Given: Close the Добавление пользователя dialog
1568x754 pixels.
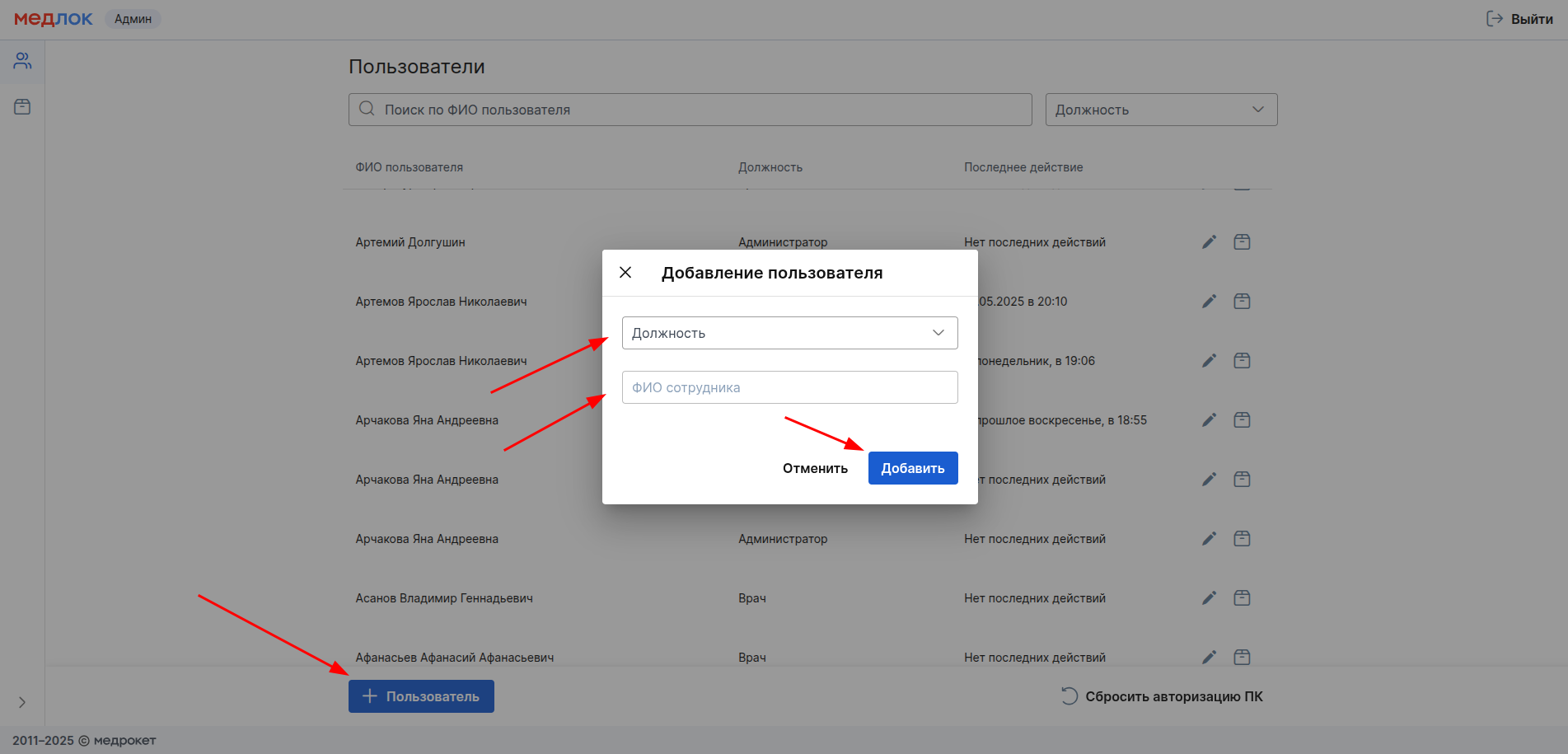Looking at the screenshot, I should (x=625, y=273).
